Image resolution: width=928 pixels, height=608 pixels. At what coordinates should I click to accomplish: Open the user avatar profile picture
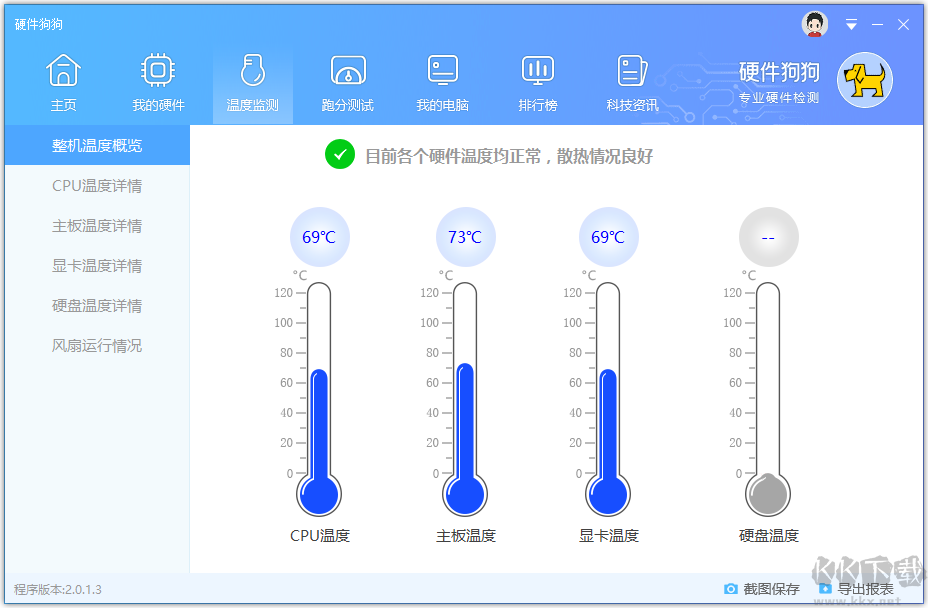[x=814, y=23]
